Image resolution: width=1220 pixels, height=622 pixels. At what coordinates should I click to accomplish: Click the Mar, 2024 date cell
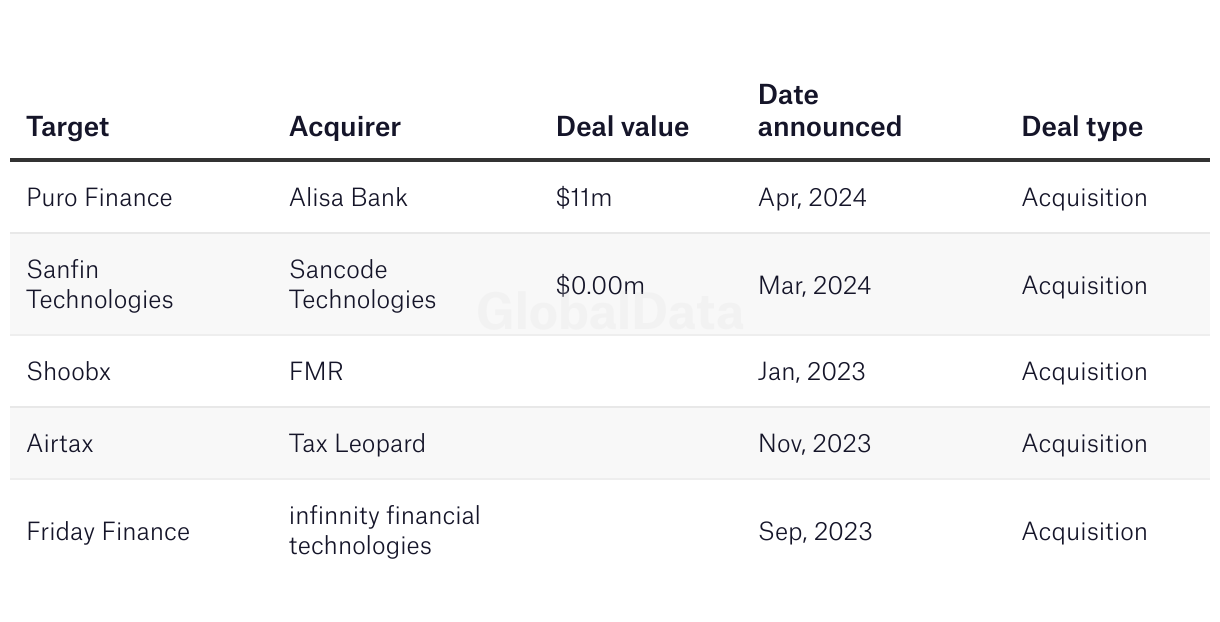pos(814,286)
